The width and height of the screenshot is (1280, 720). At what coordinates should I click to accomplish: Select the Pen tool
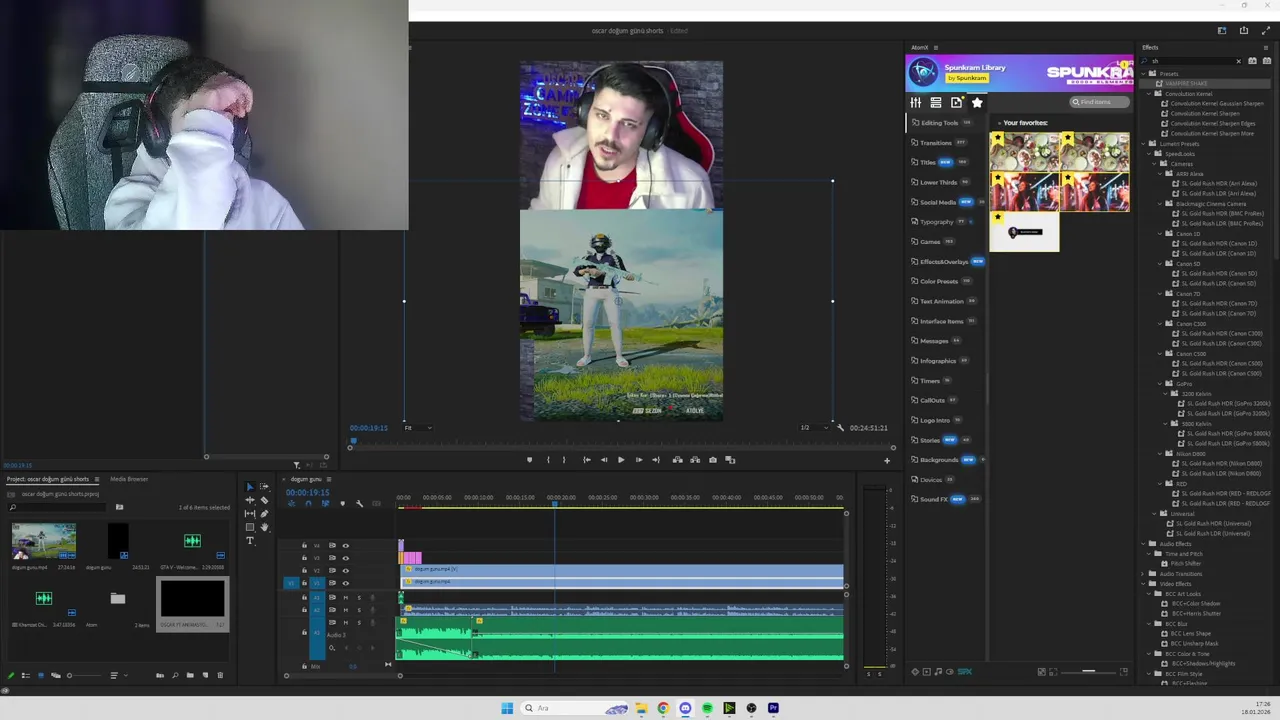point(264,514)
